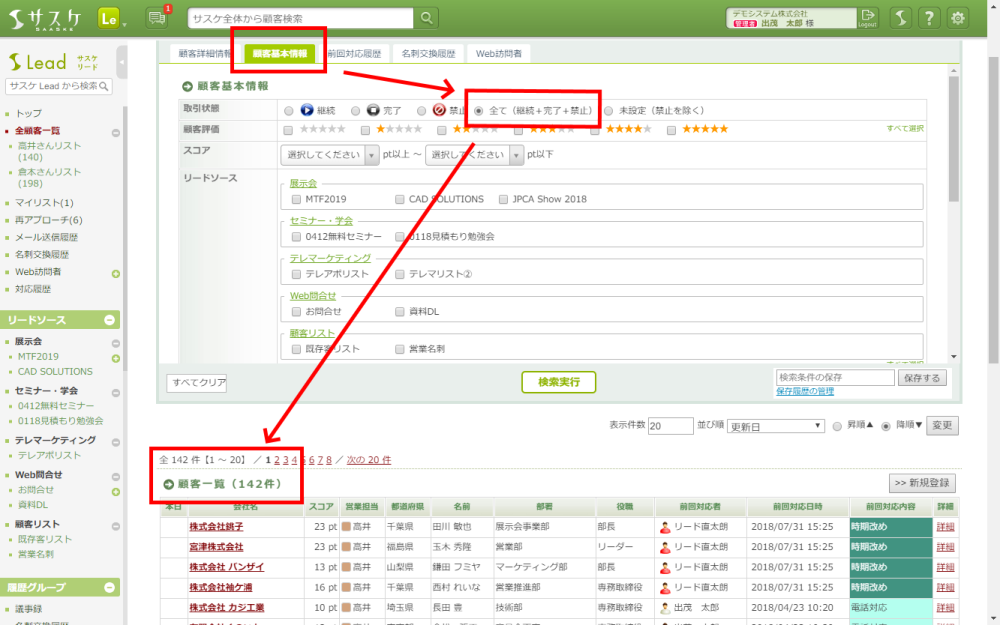Click the green plus icon beside MTF2019

pyautogui.click(x=116, y=357)
